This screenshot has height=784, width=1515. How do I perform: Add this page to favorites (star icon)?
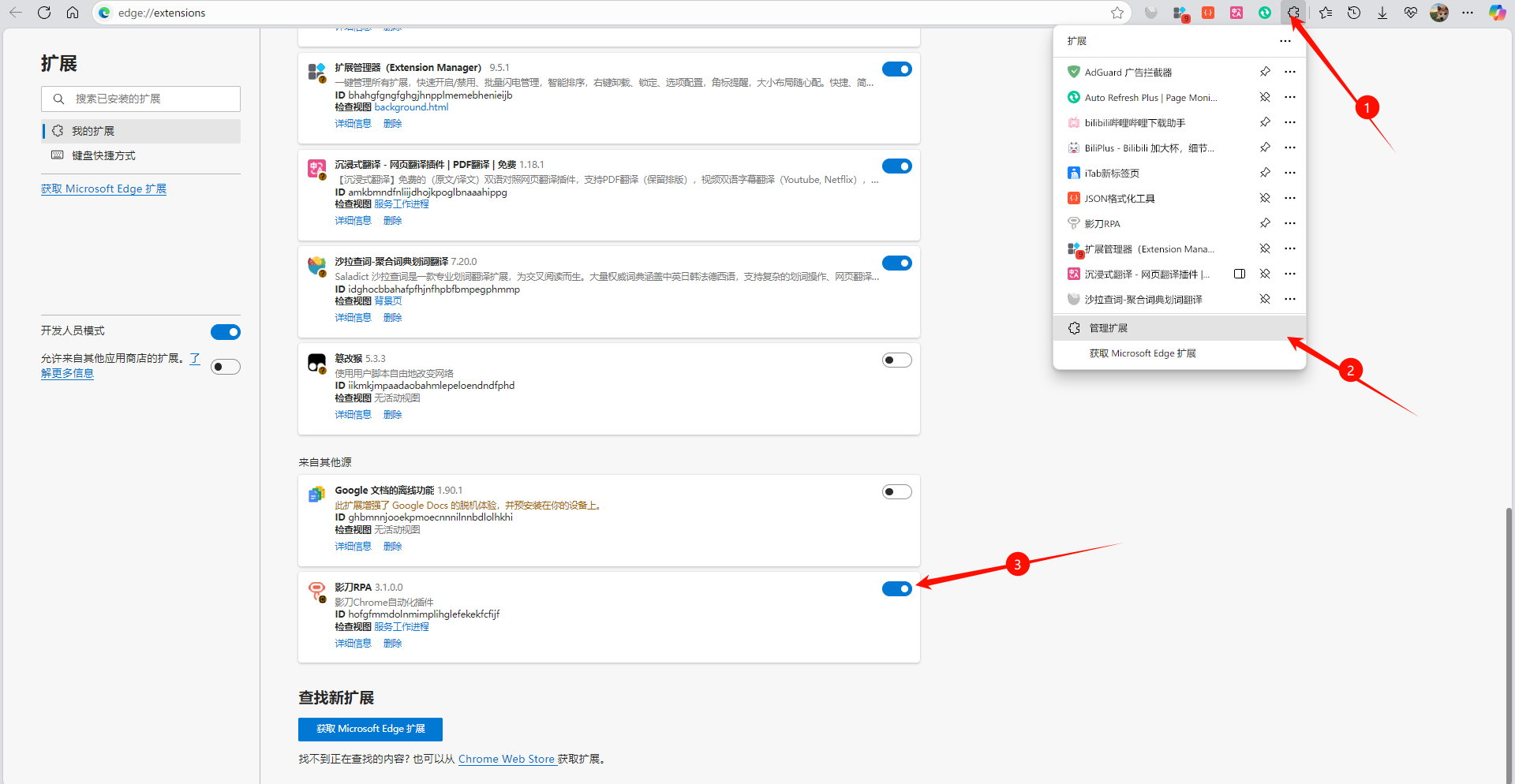tap(1117, 13)
